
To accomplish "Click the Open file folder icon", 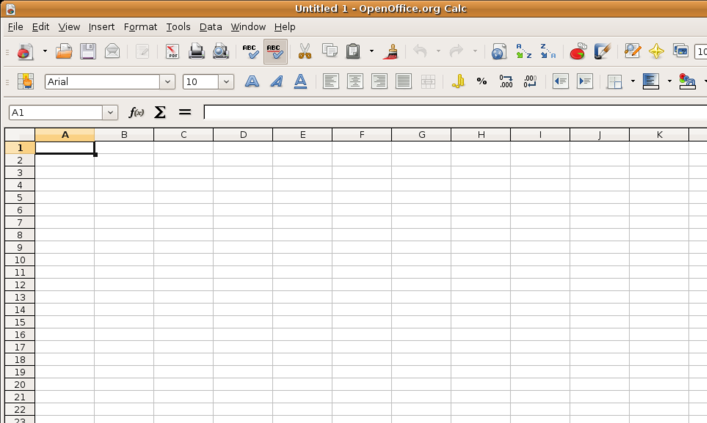I will point(64,51).
